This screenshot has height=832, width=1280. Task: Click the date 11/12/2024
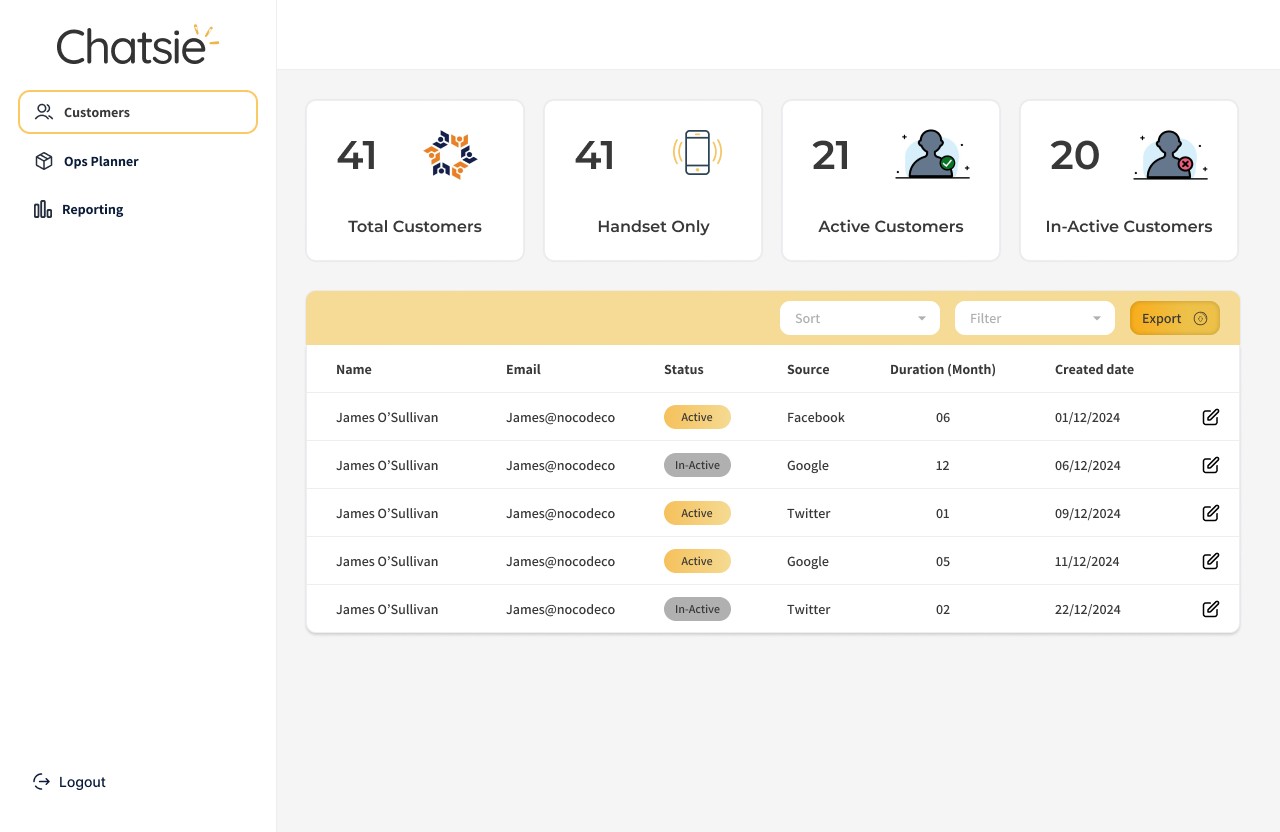click(x=1088, y=561)
